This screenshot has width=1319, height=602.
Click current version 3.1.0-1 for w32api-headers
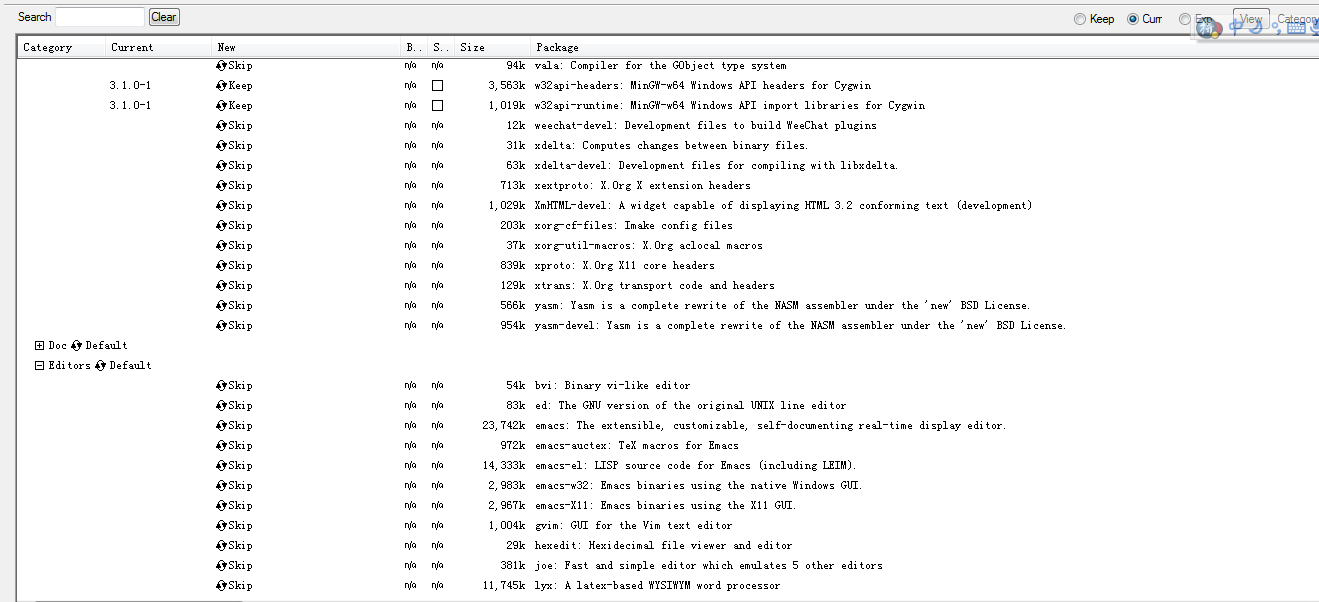[x=131, y=86]
